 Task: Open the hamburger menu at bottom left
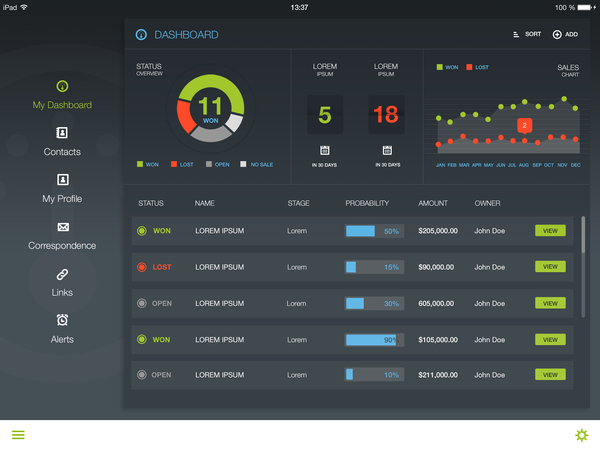pyautogui.click(x=18, y=435)
